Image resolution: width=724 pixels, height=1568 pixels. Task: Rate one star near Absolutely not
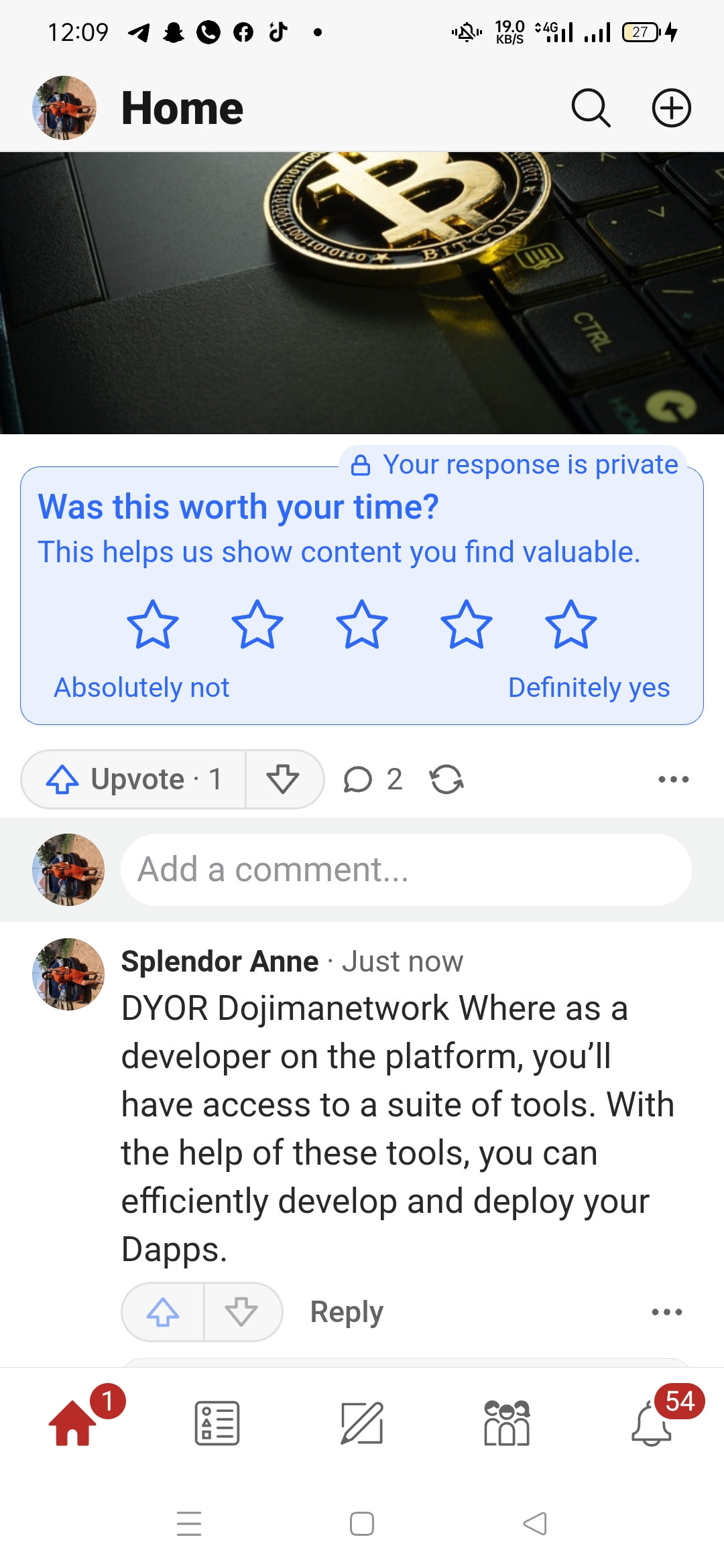tap(153, 625)
